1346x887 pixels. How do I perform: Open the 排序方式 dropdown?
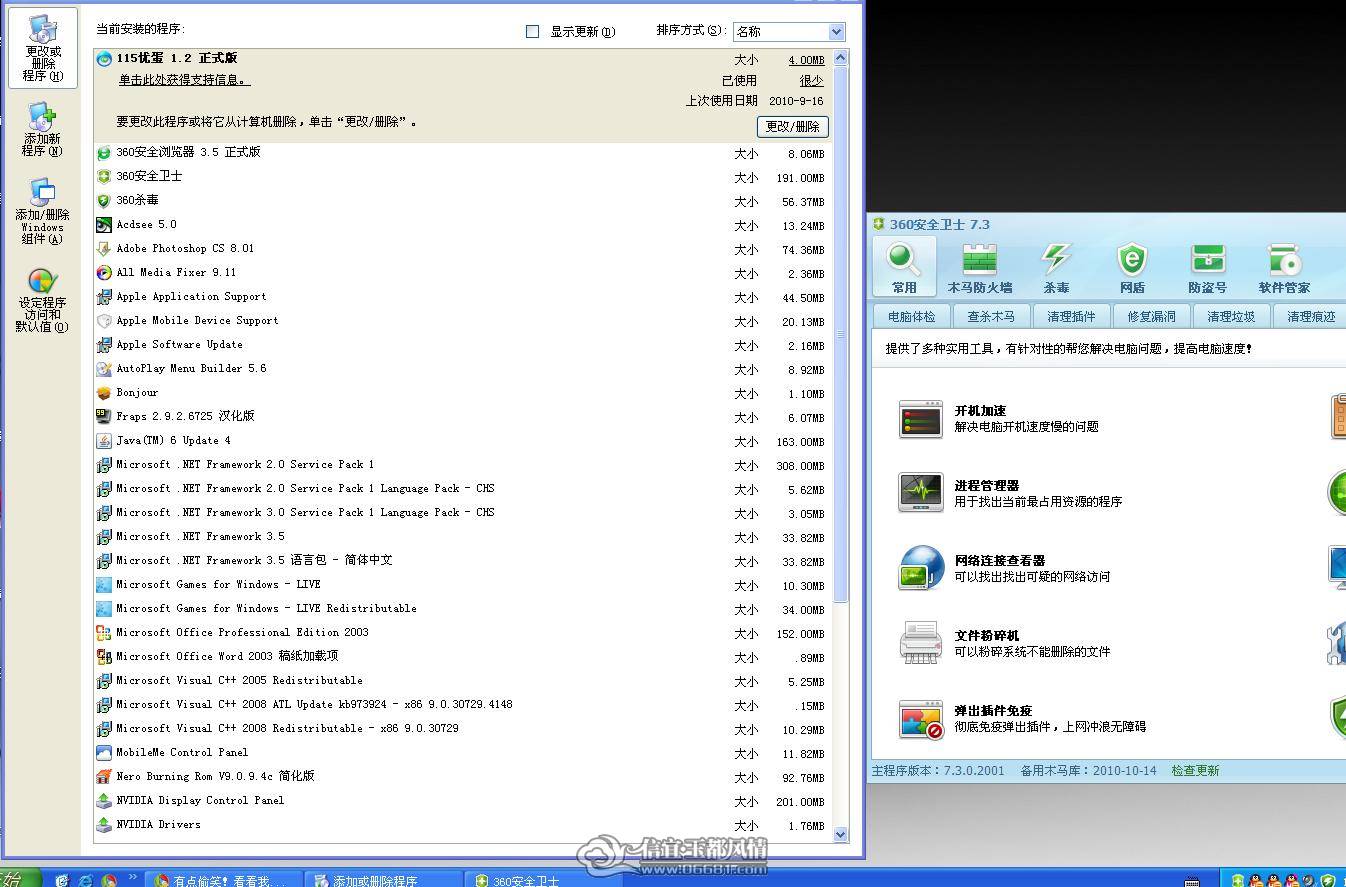789,32
